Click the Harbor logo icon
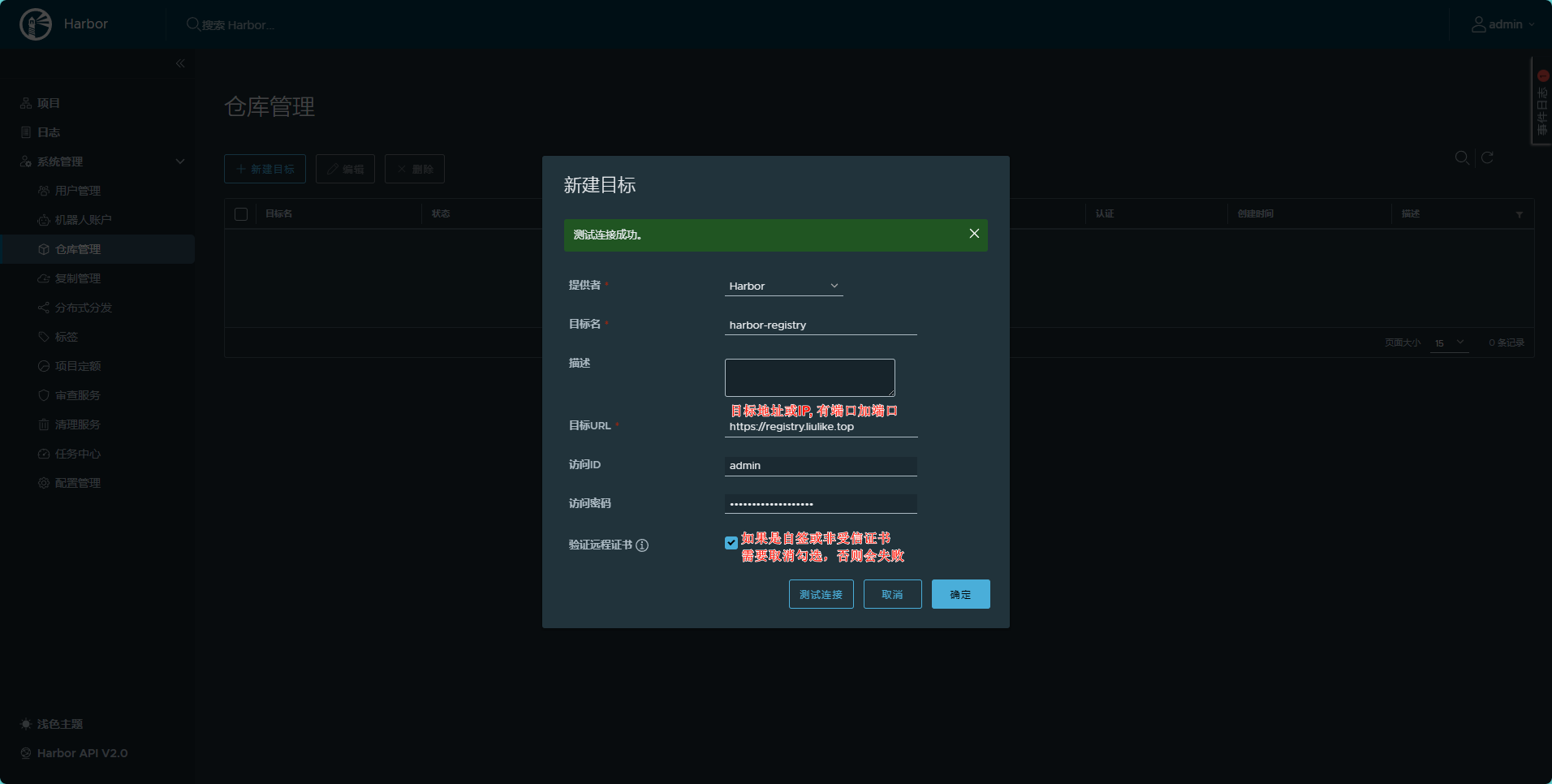Viewport: 1552px width, 784px height. coord(36,24)
